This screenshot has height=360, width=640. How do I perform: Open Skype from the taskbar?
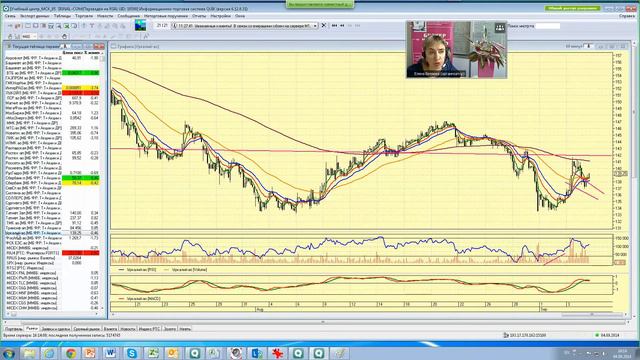(132, 353)
